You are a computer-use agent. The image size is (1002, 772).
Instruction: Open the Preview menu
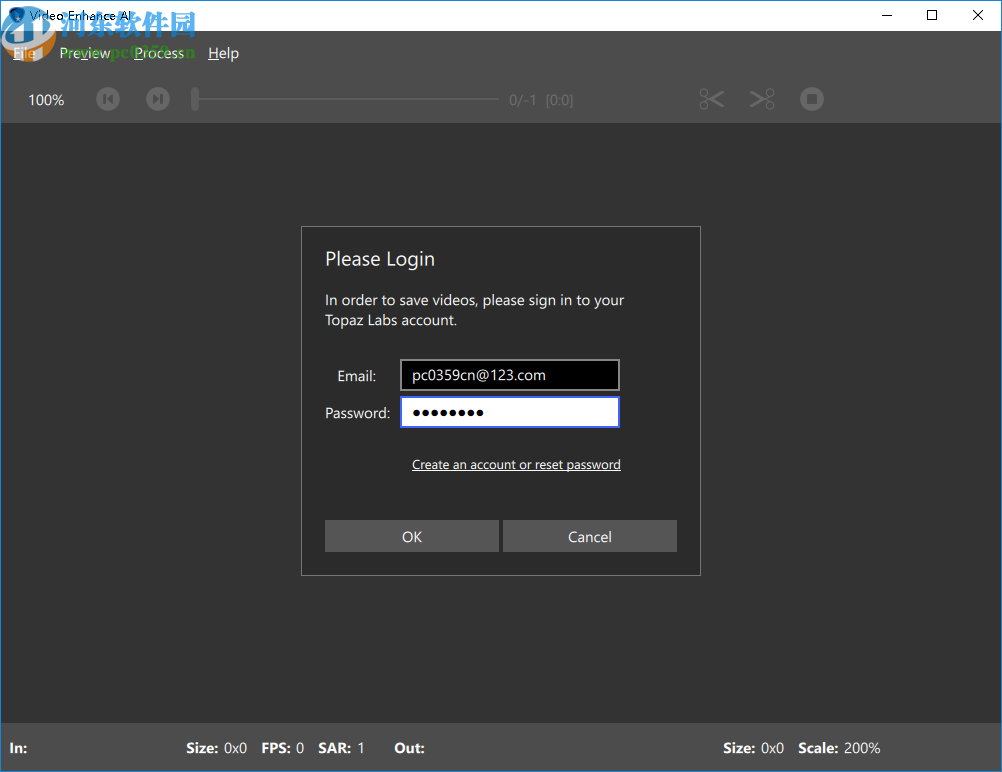(x=85, y=53)
